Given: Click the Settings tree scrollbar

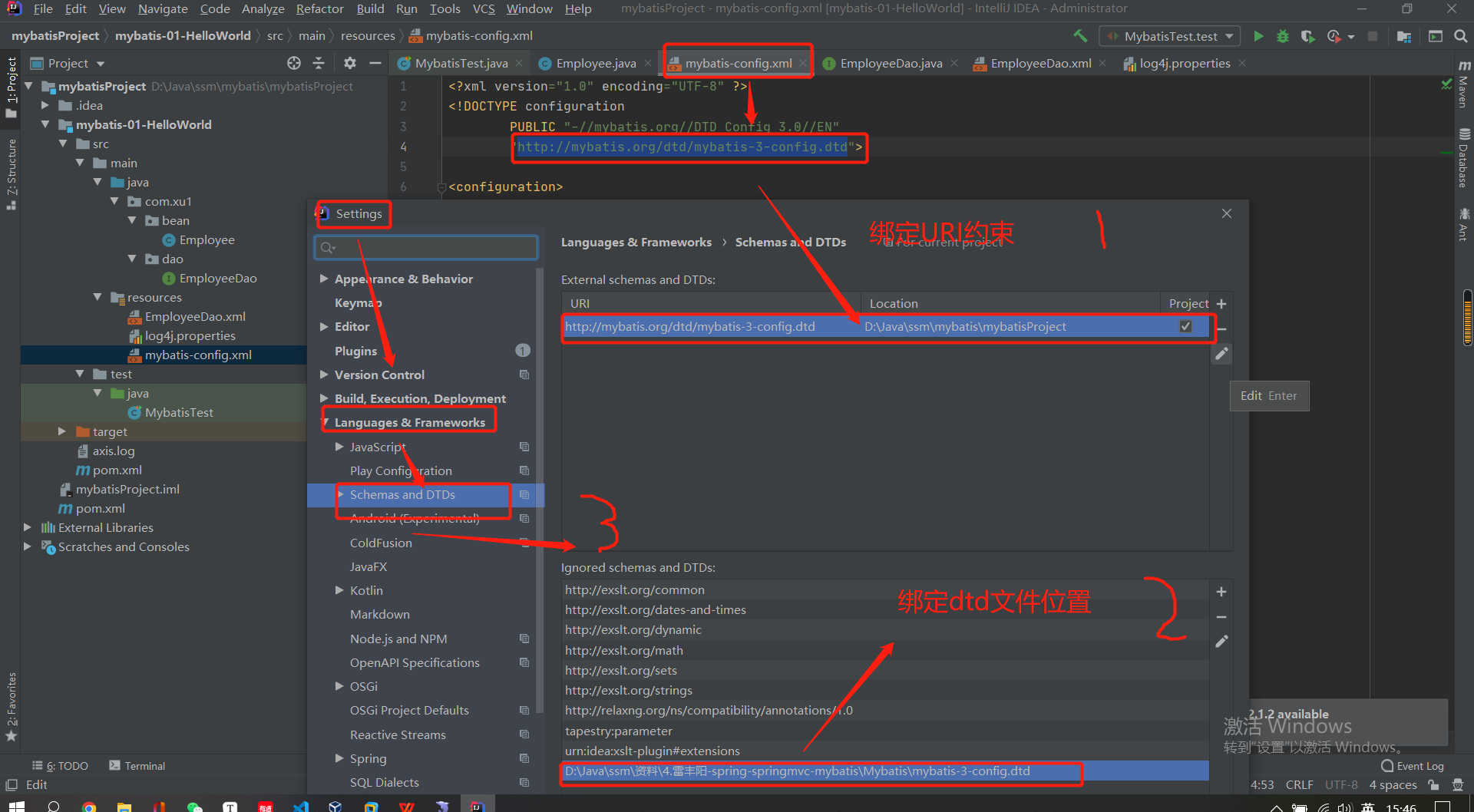Looking at the screenshot, I should click(x=540, y=491).
